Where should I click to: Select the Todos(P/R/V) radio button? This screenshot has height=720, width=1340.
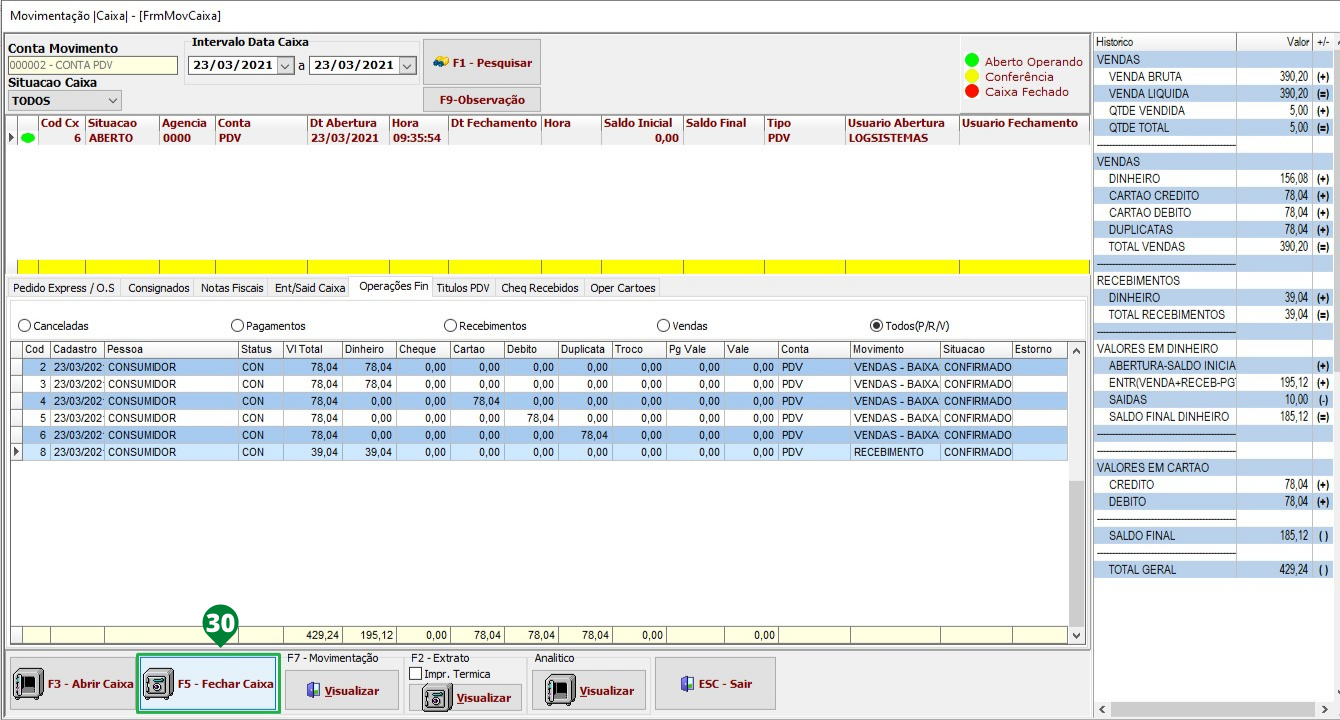point(876,326)
